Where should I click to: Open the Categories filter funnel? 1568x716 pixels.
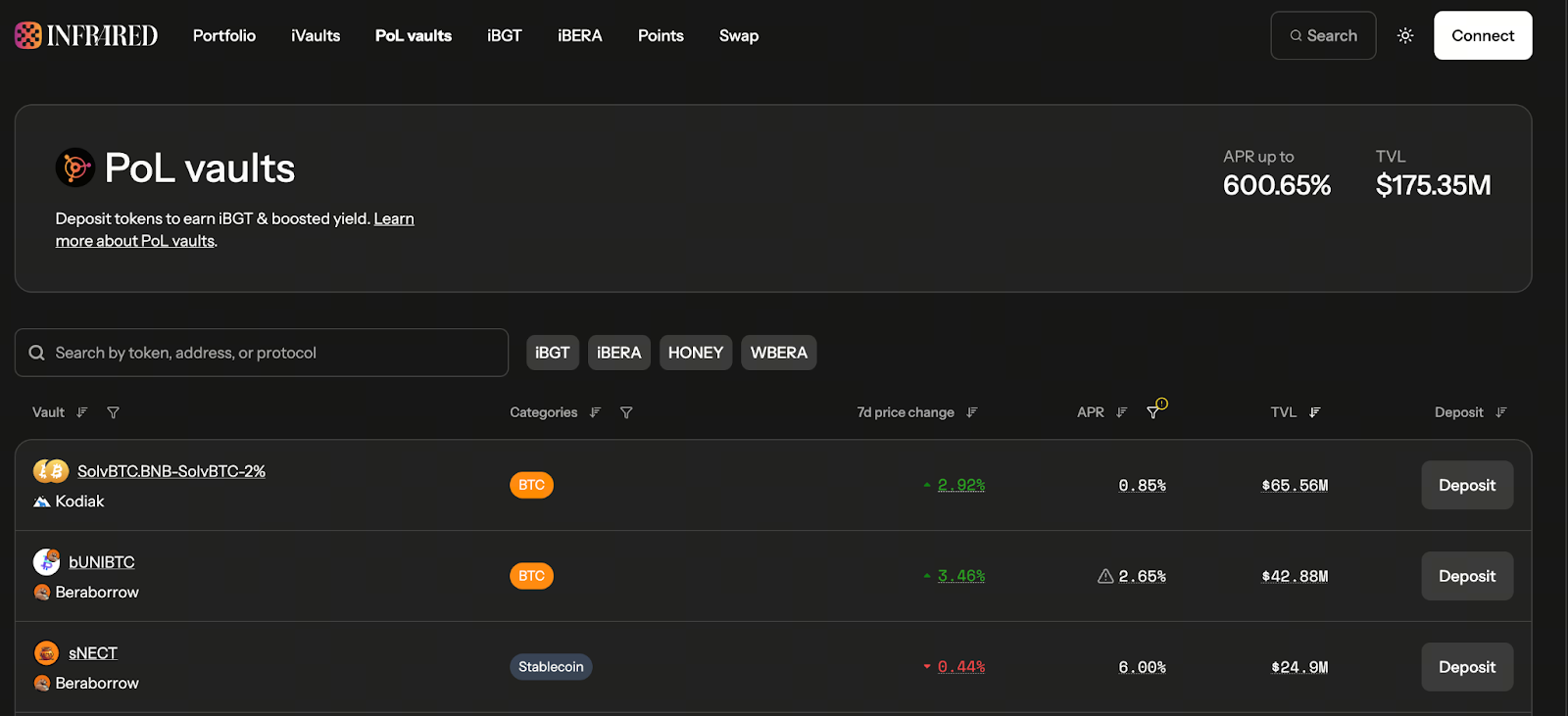[x=626, y=412]
